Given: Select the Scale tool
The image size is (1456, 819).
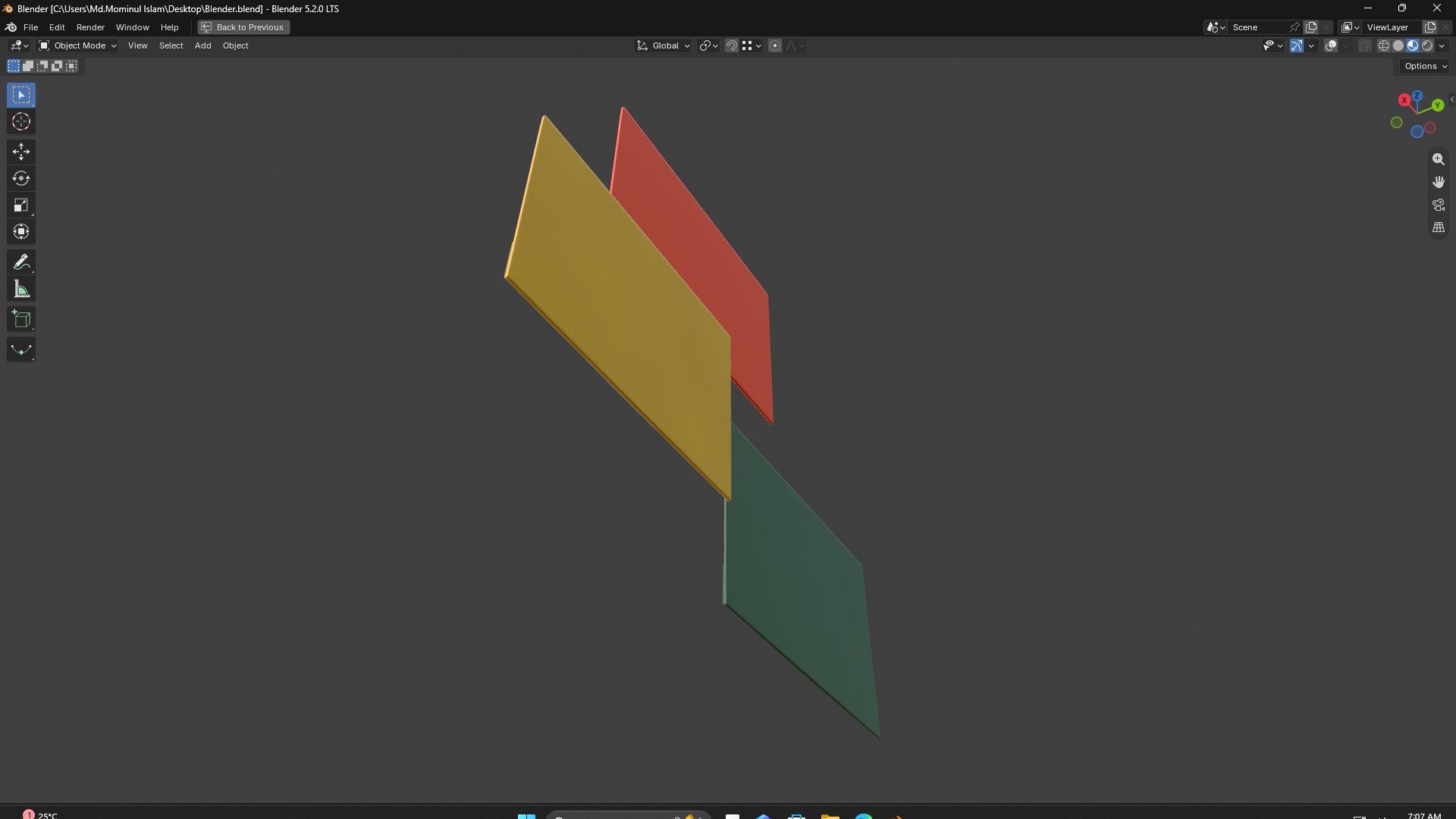Looking at the screenshot, I should click(21, 205).
